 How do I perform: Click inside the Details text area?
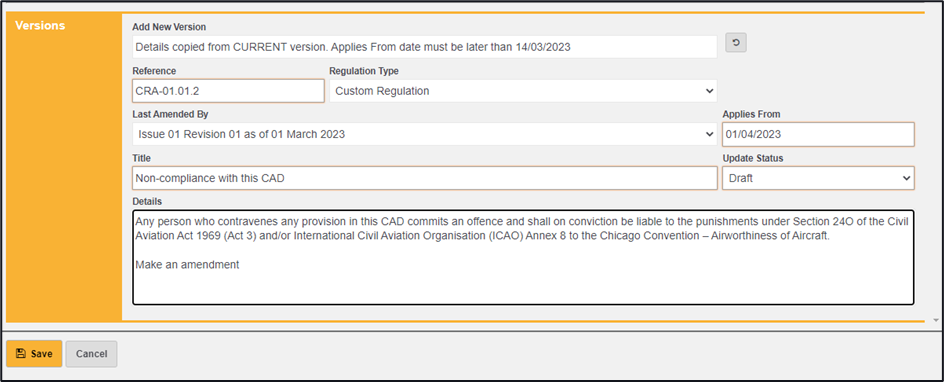(x=523, y=257)
